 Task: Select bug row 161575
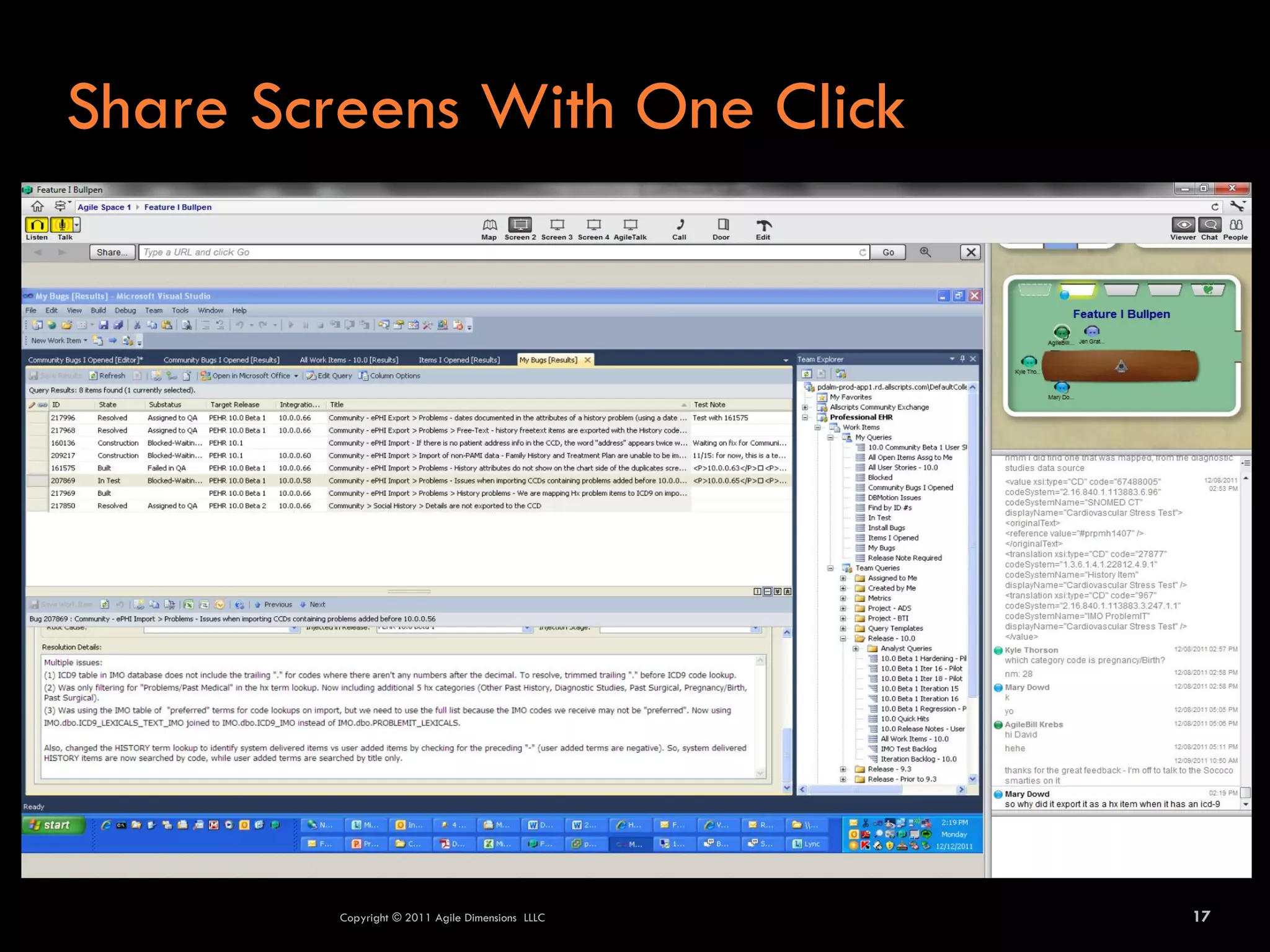(x=409, y=468)
